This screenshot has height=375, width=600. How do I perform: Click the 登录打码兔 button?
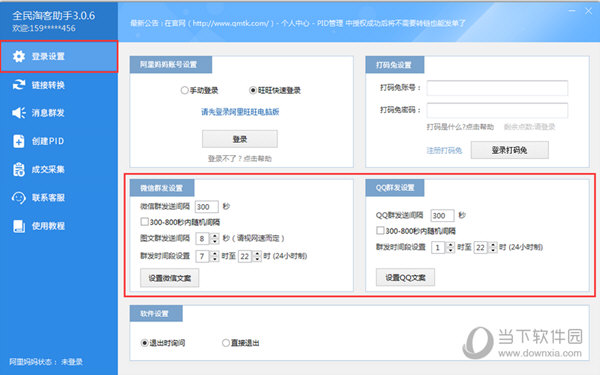pyautogui.click(x=509, y=150)
